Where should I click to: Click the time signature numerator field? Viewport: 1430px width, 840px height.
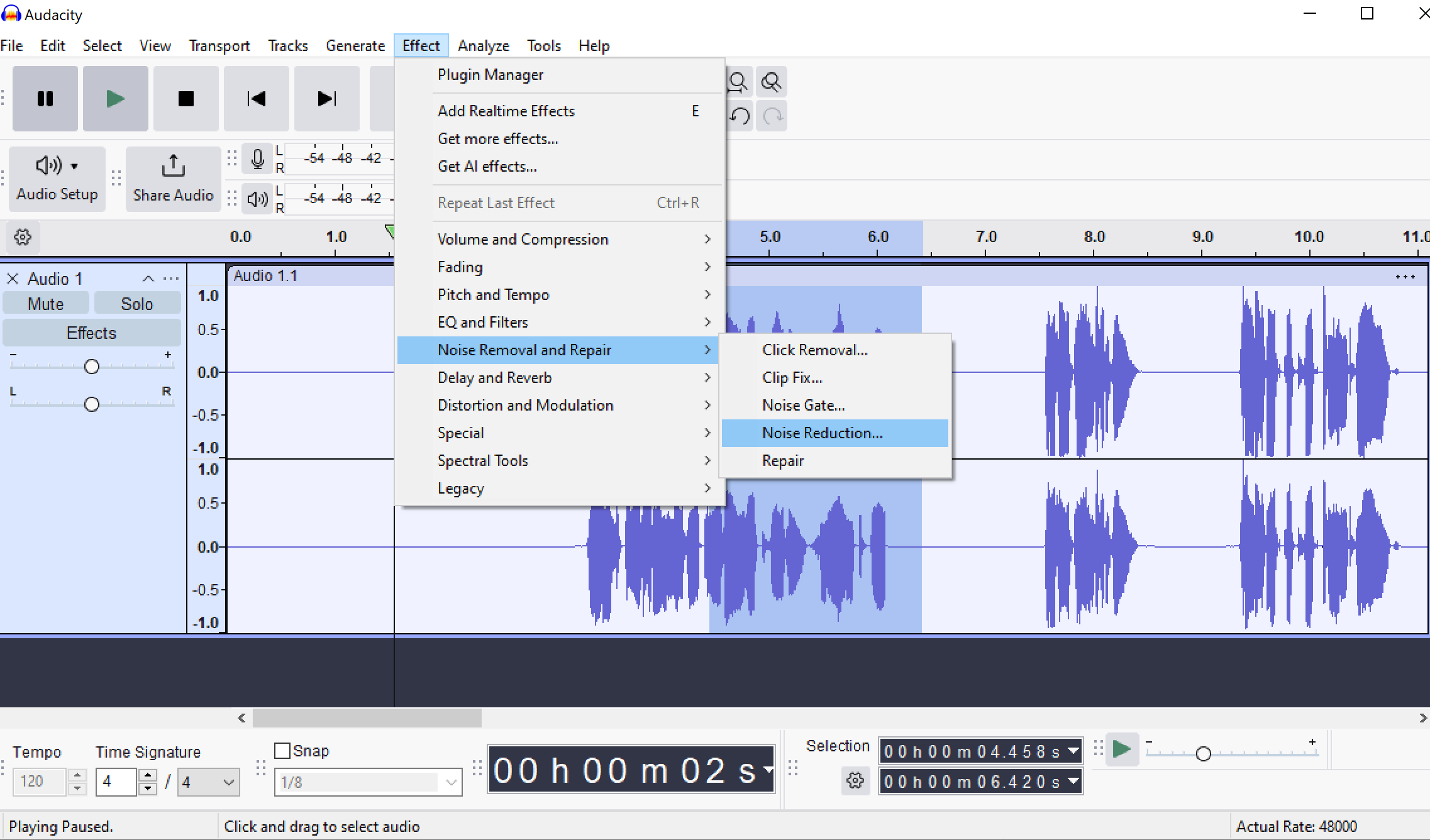tap(116, 782)
